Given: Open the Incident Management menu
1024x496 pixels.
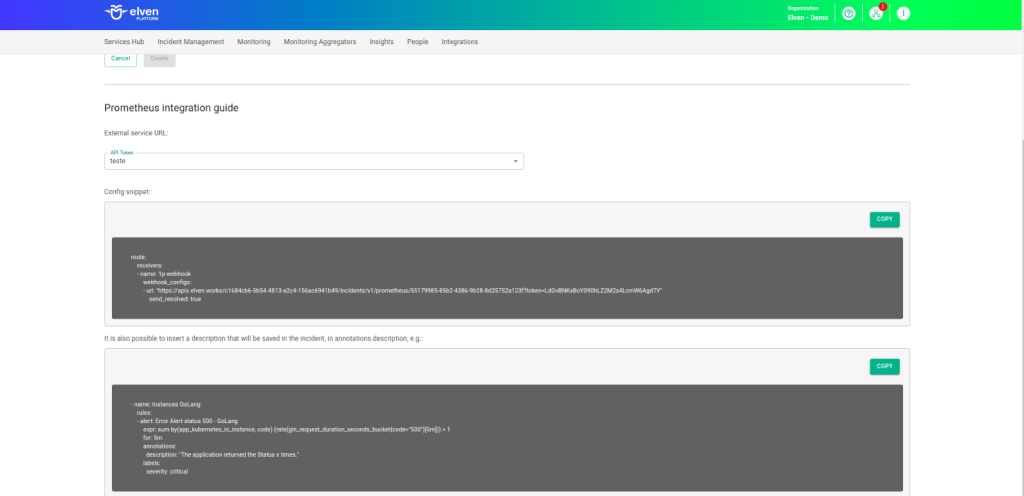Looking at the screenshot, I should [x=190, y=42].
